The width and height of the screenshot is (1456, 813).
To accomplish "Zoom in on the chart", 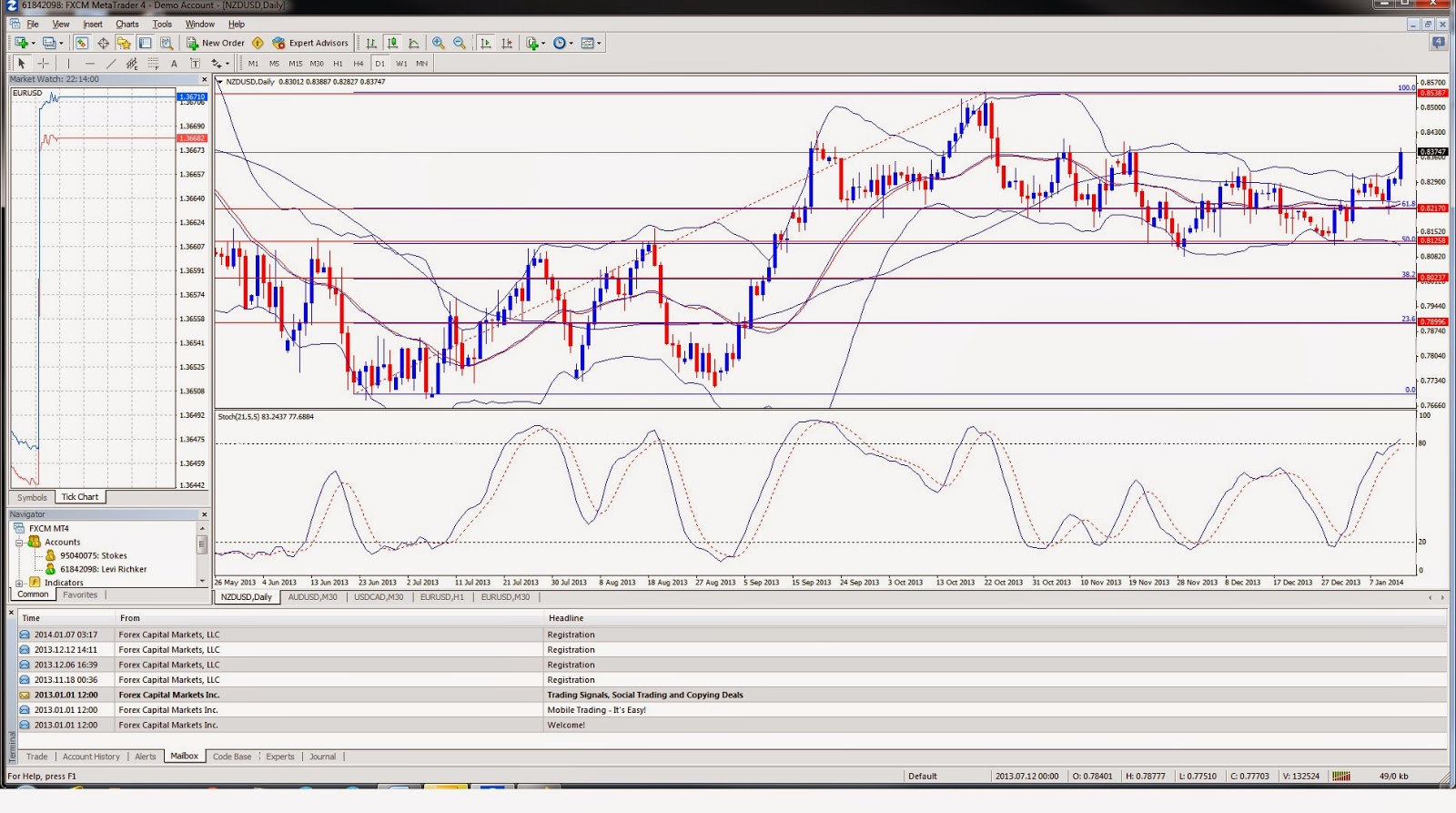I will (438, 43).
